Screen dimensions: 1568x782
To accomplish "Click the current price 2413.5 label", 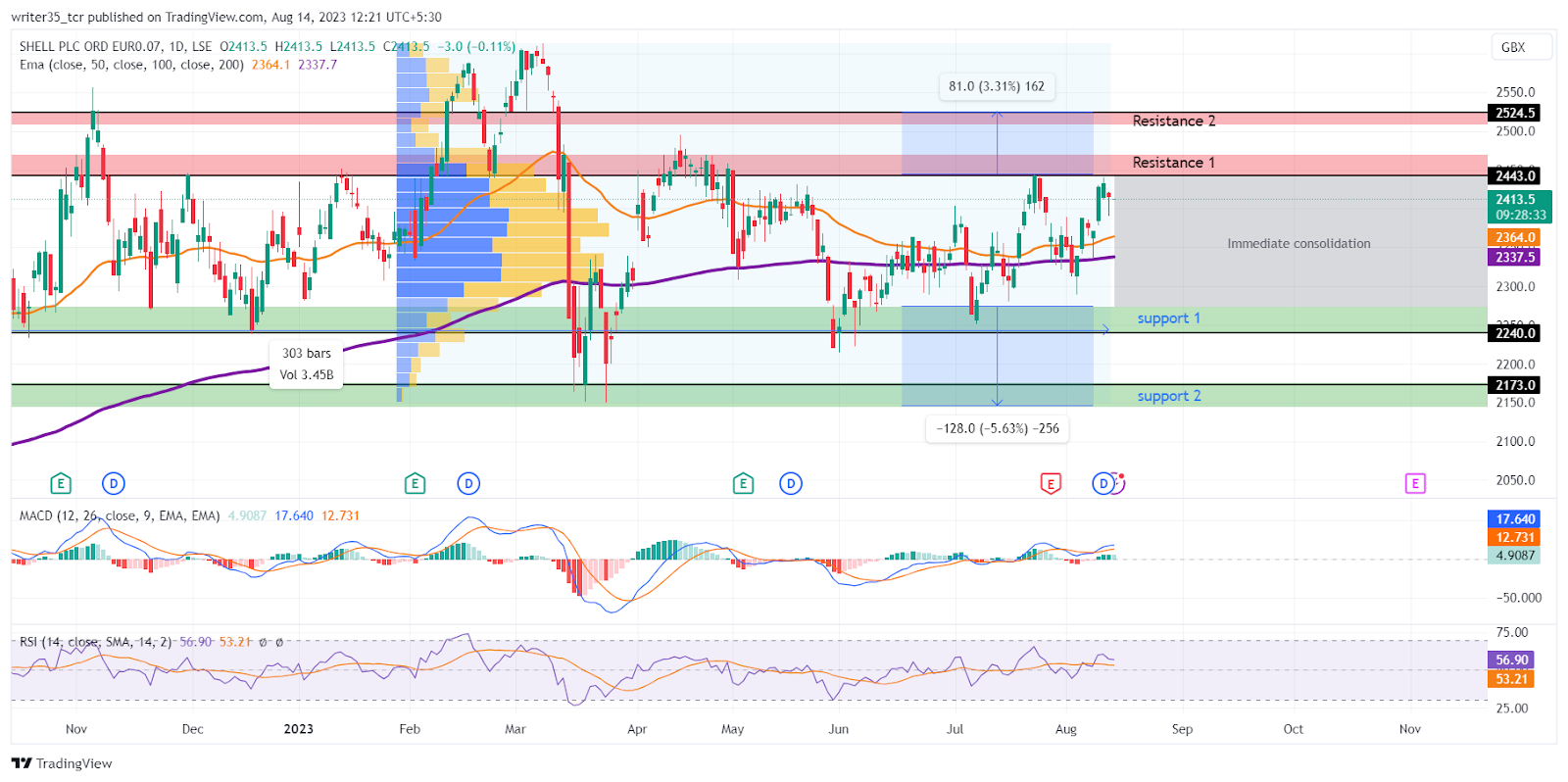I will point(1520,207).
